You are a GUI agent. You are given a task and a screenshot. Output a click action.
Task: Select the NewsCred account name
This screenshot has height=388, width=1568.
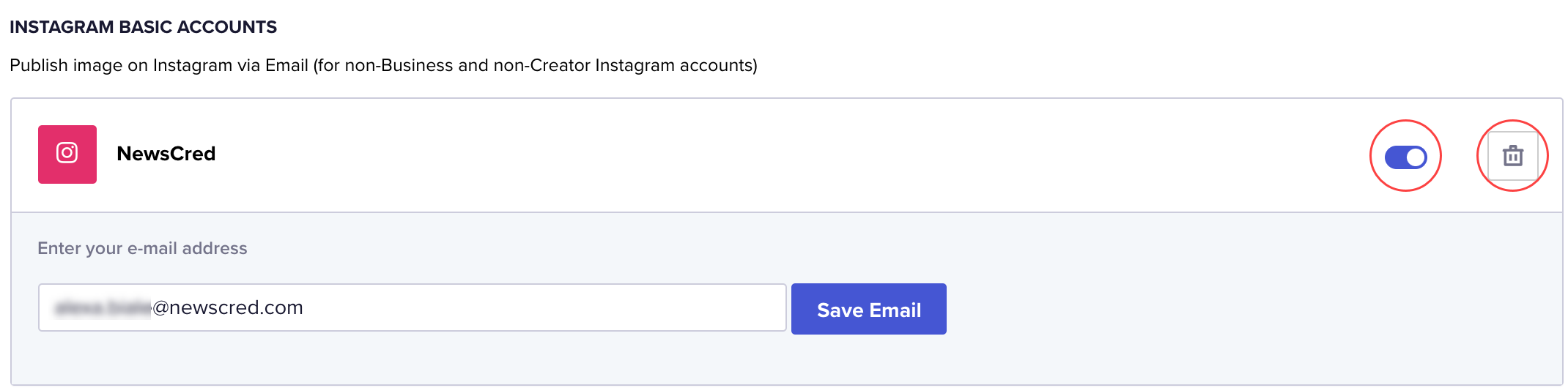[166, 154]
